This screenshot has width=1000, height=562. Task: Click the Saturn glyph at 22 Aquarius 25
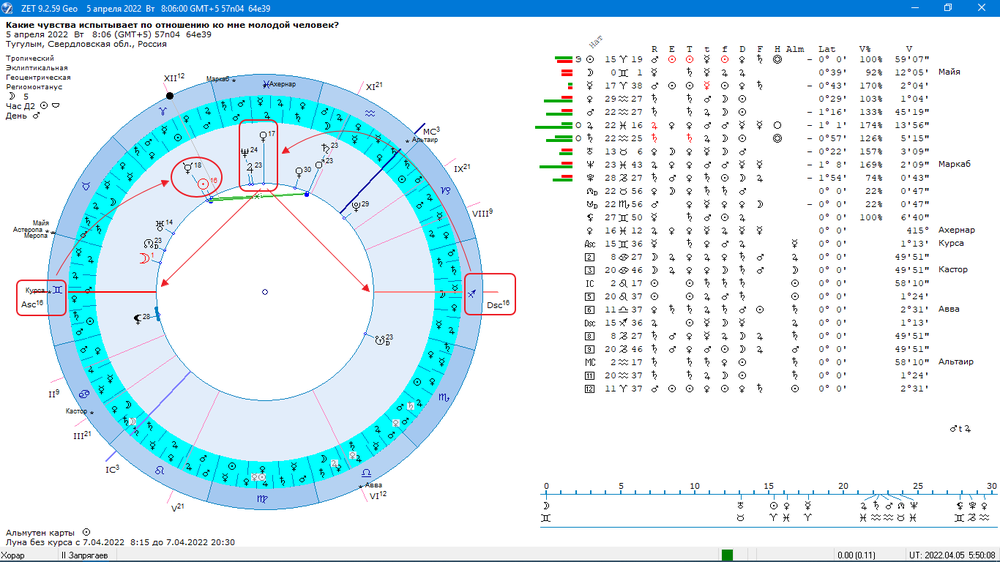[590, 138]
